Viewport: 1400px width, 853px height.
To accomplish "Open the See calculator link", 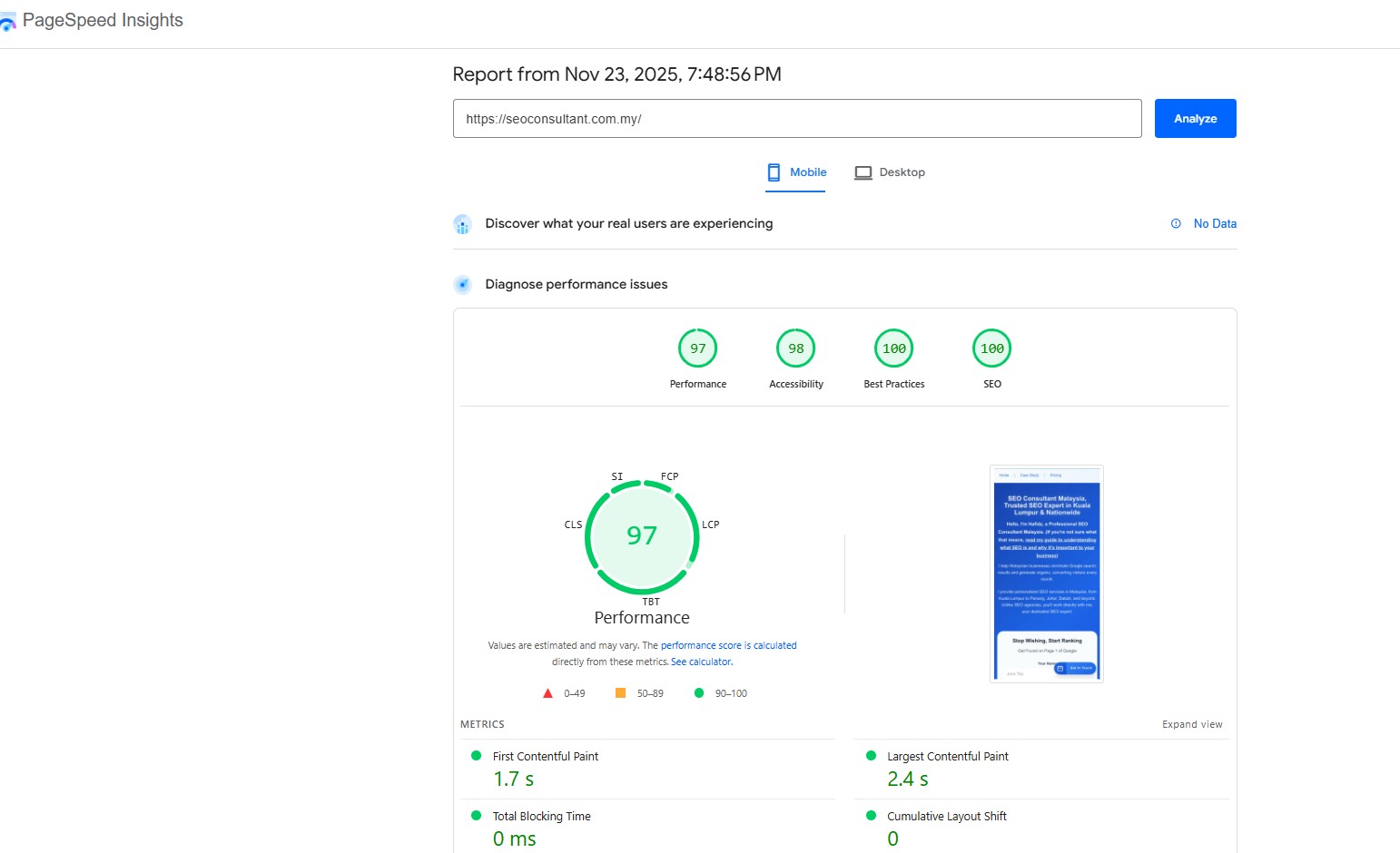I will click(x=701, y=662).
